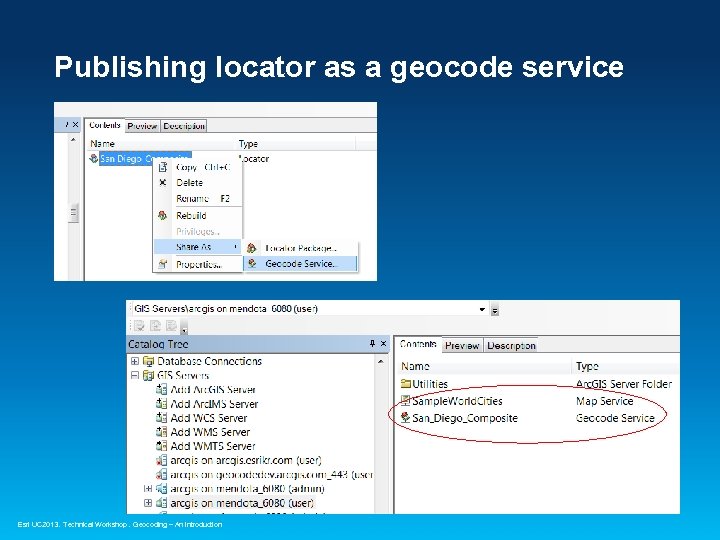The width and height of the screenshot is (720, 540).
Task: Switch to Contents tab in upper window
Action: click(x=105, y=125)
